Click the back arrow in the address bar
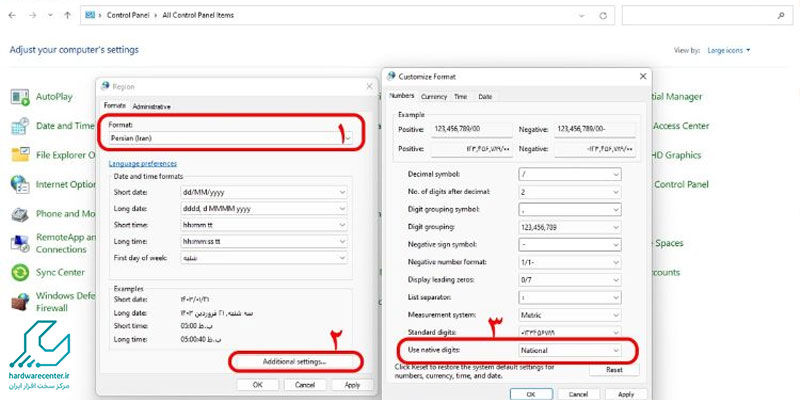 pos(12,15)
